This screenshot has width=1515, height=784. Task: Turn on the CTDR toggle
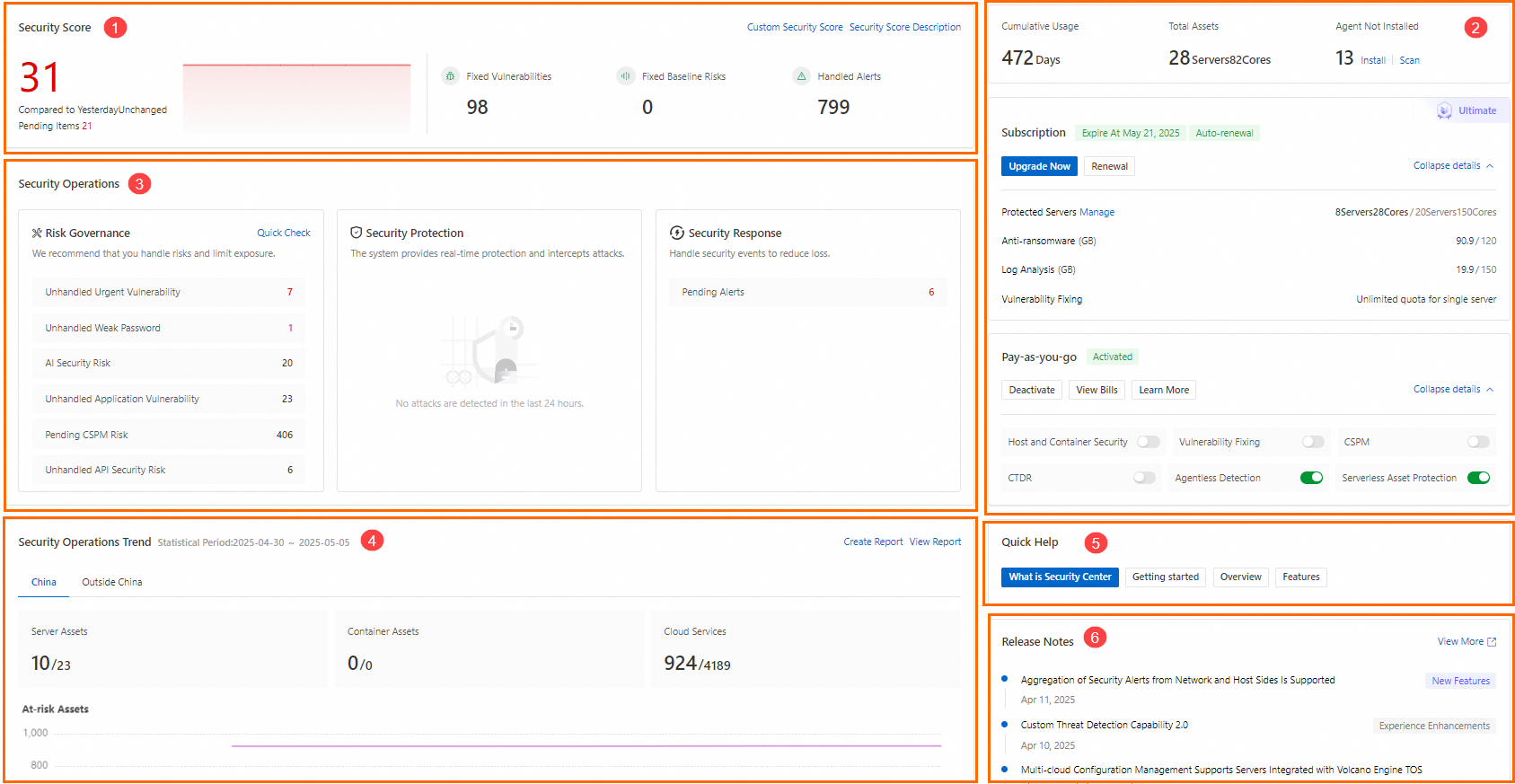1144,478
